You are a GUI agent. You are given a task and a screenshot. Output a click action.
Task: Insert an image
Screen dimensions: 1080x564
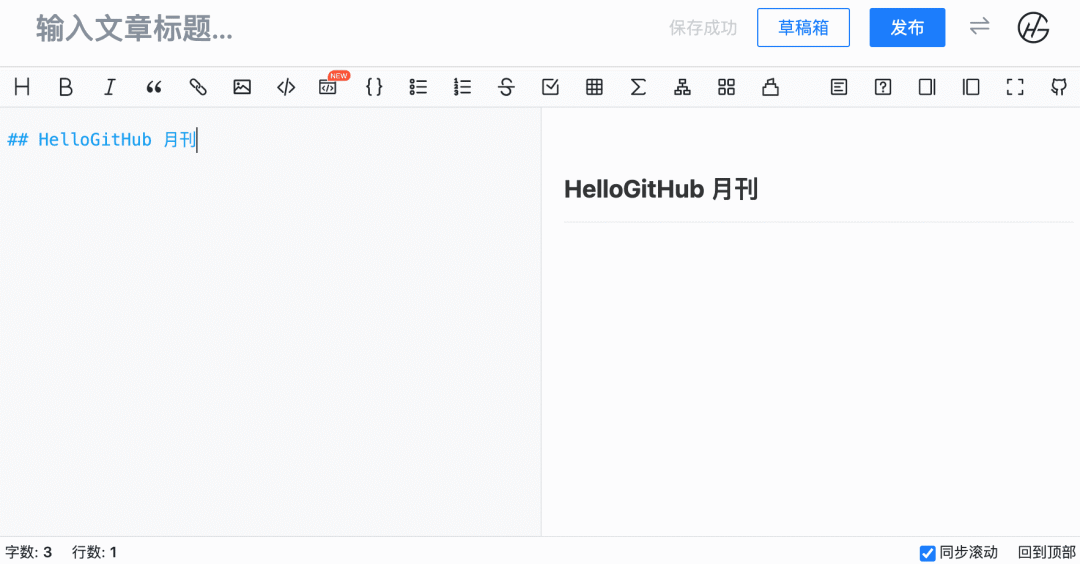(242, 87)
